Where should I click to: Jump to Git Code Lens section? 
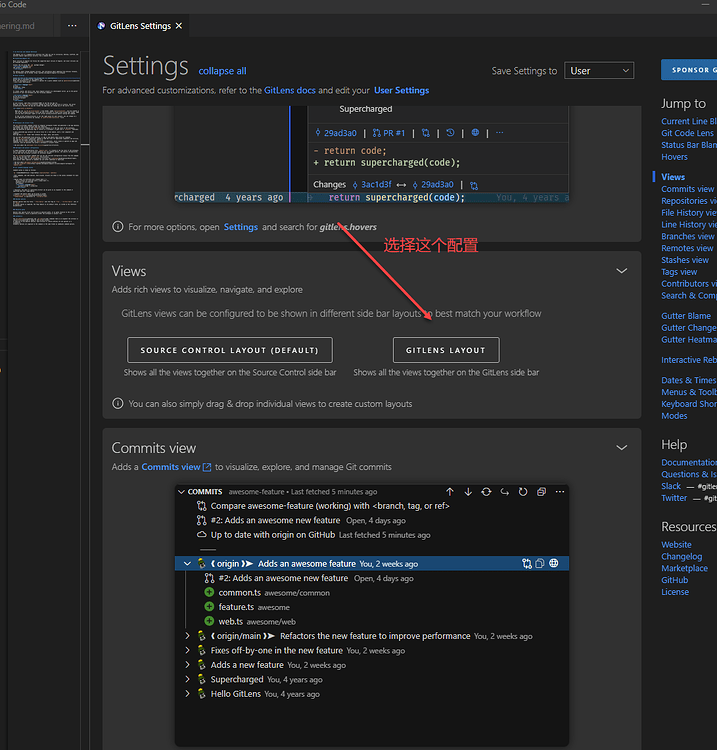pyautogui.click(x=687, y=133)
